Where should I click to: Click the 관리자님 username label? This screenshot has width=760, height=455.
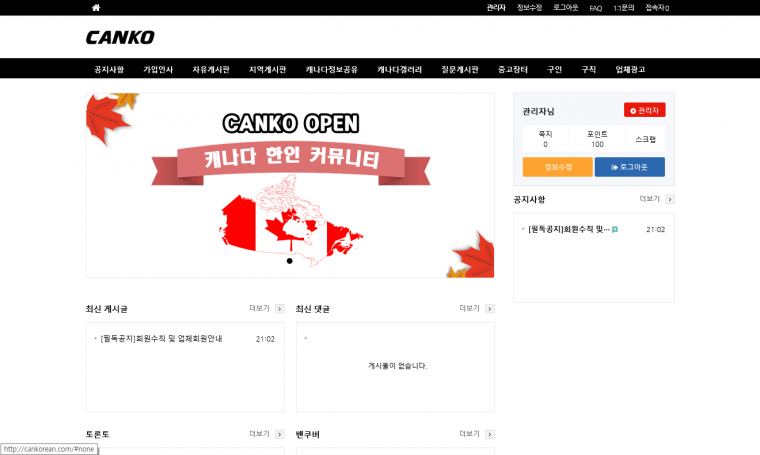pos(538,111)
